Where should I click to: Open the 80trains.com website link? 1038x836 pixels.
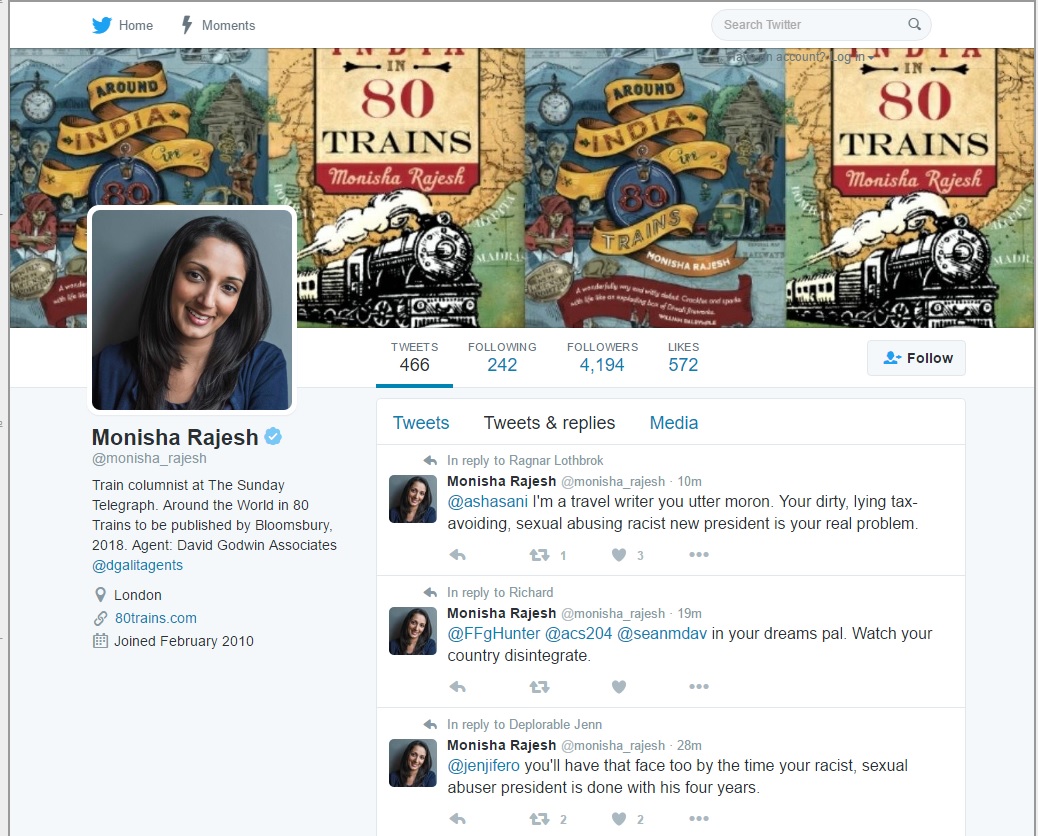click(x=156, y=618)
